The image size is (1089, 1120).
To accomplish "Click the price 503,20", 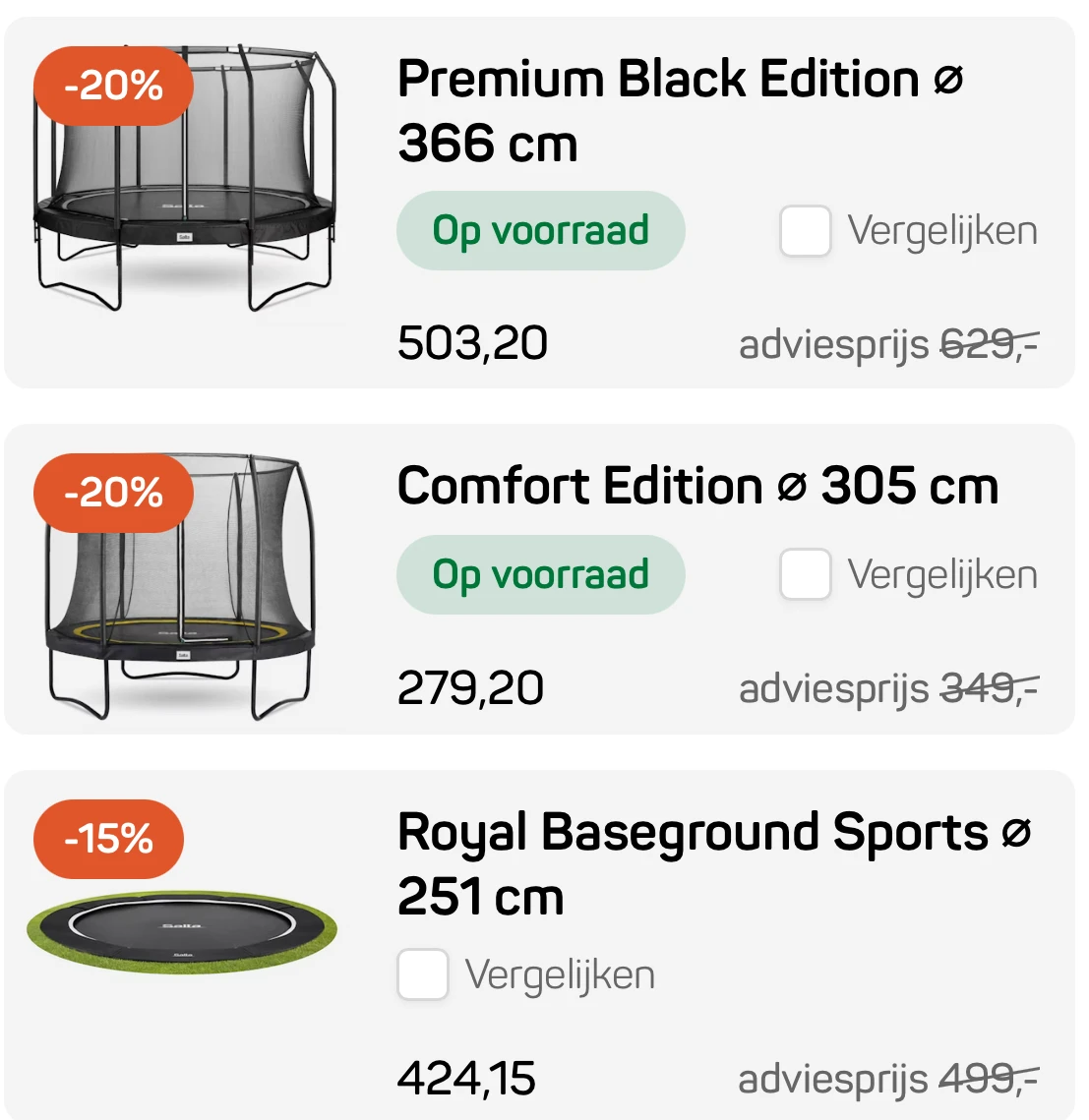I will pos(470,343).
